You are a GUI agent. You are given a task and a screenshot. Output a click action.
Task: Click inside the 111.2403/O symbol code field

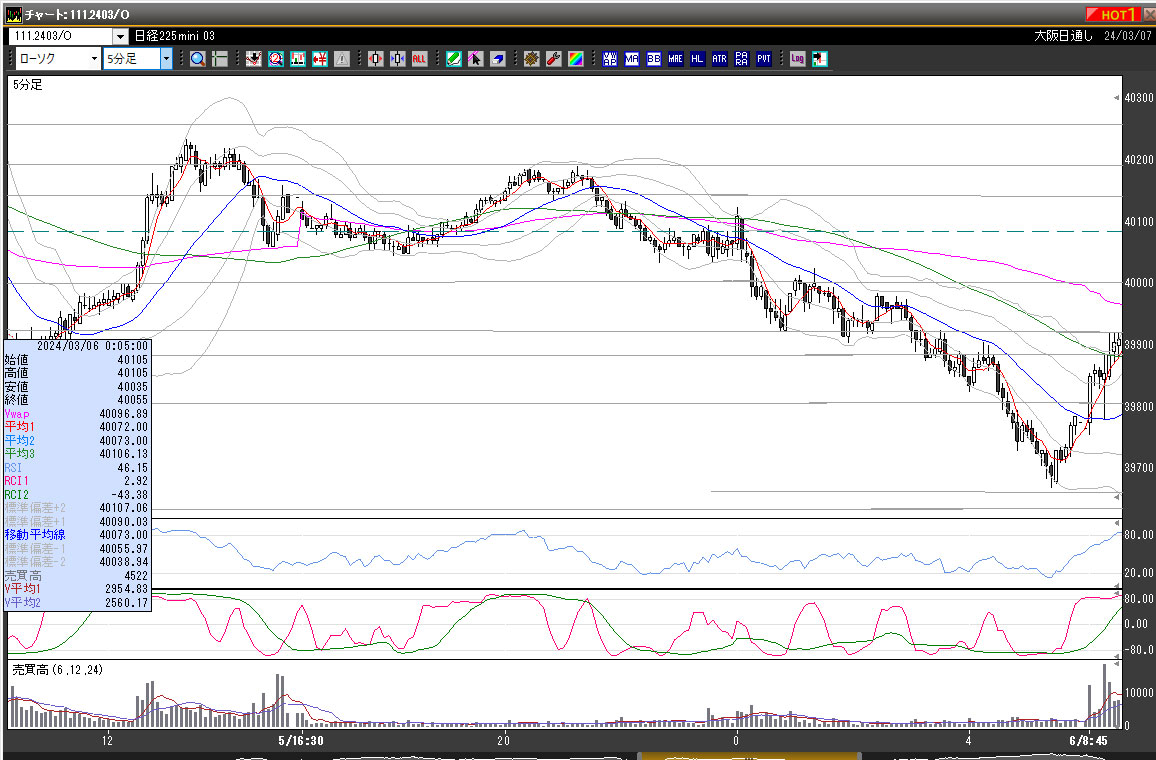coord(60,37)
